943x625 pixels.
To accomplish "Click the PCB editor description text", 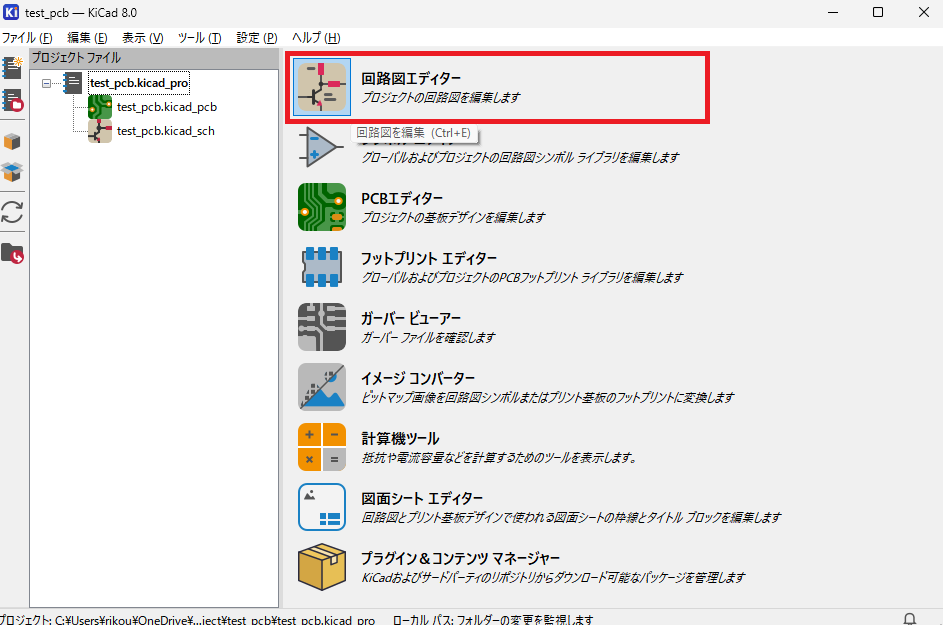I will (x=453, y=218).
